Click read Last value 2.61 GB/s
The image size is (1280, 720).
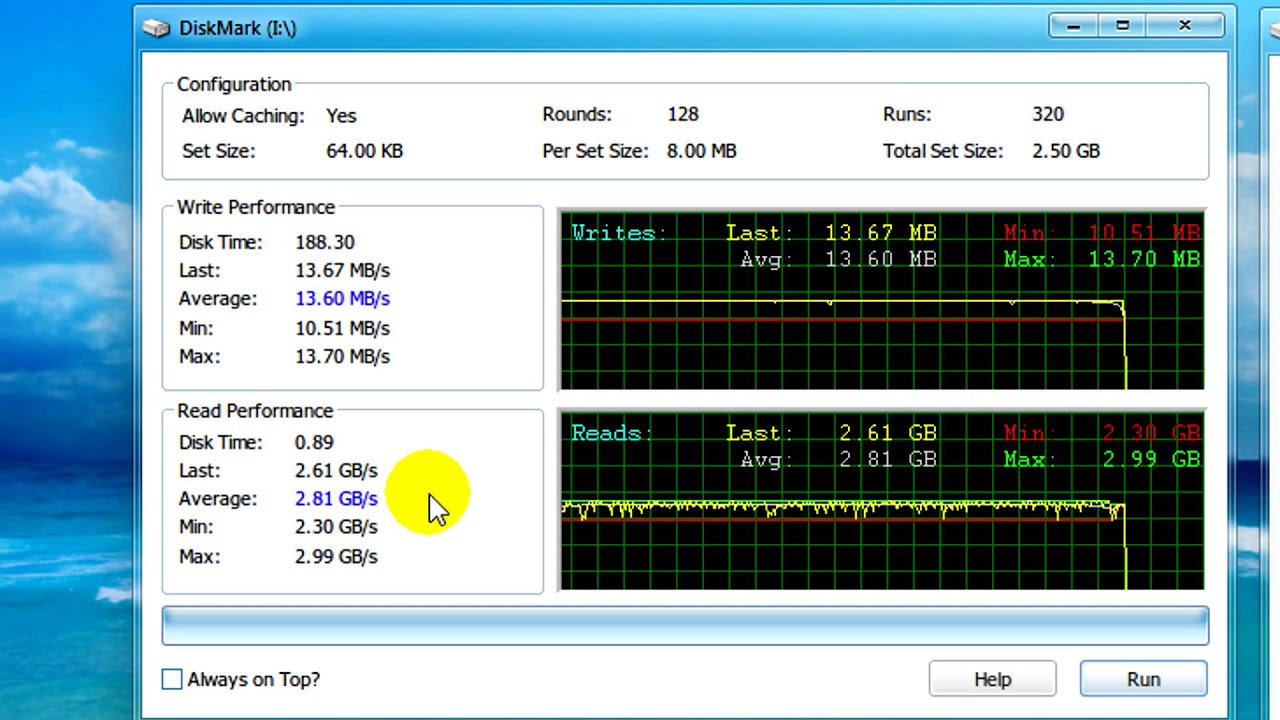click(x=336, y=470)
